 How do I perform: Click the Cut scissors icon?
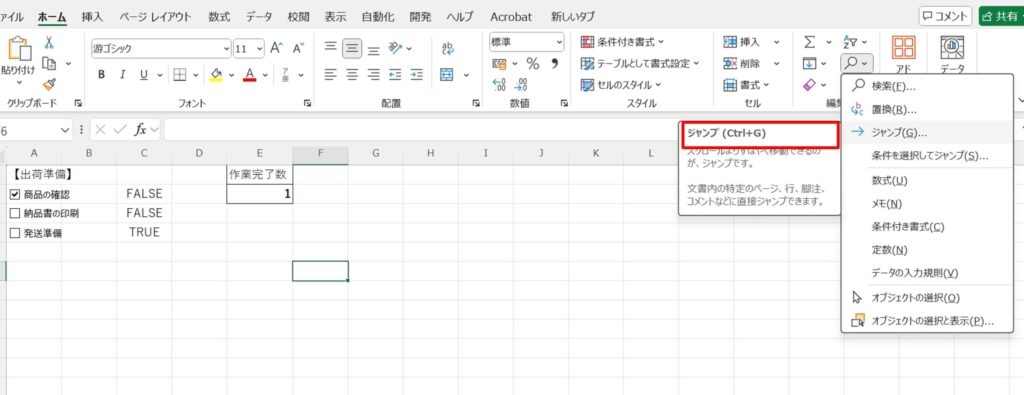(x=49, y=43)
